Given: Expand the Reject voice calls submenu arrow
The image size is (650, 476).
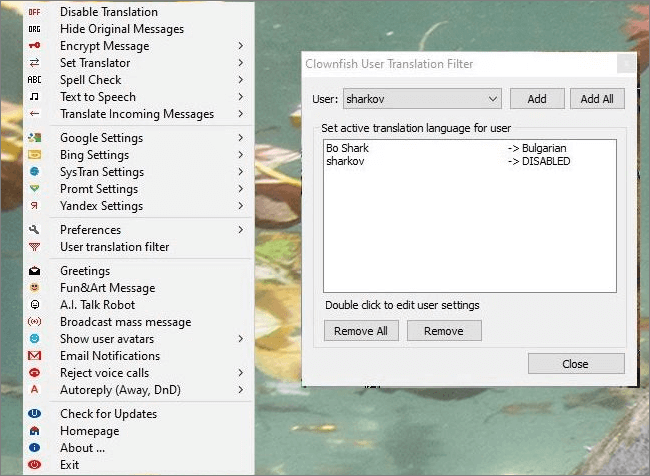Looking at the screenshot, I should pyautogui.click(x=241, y=373).
